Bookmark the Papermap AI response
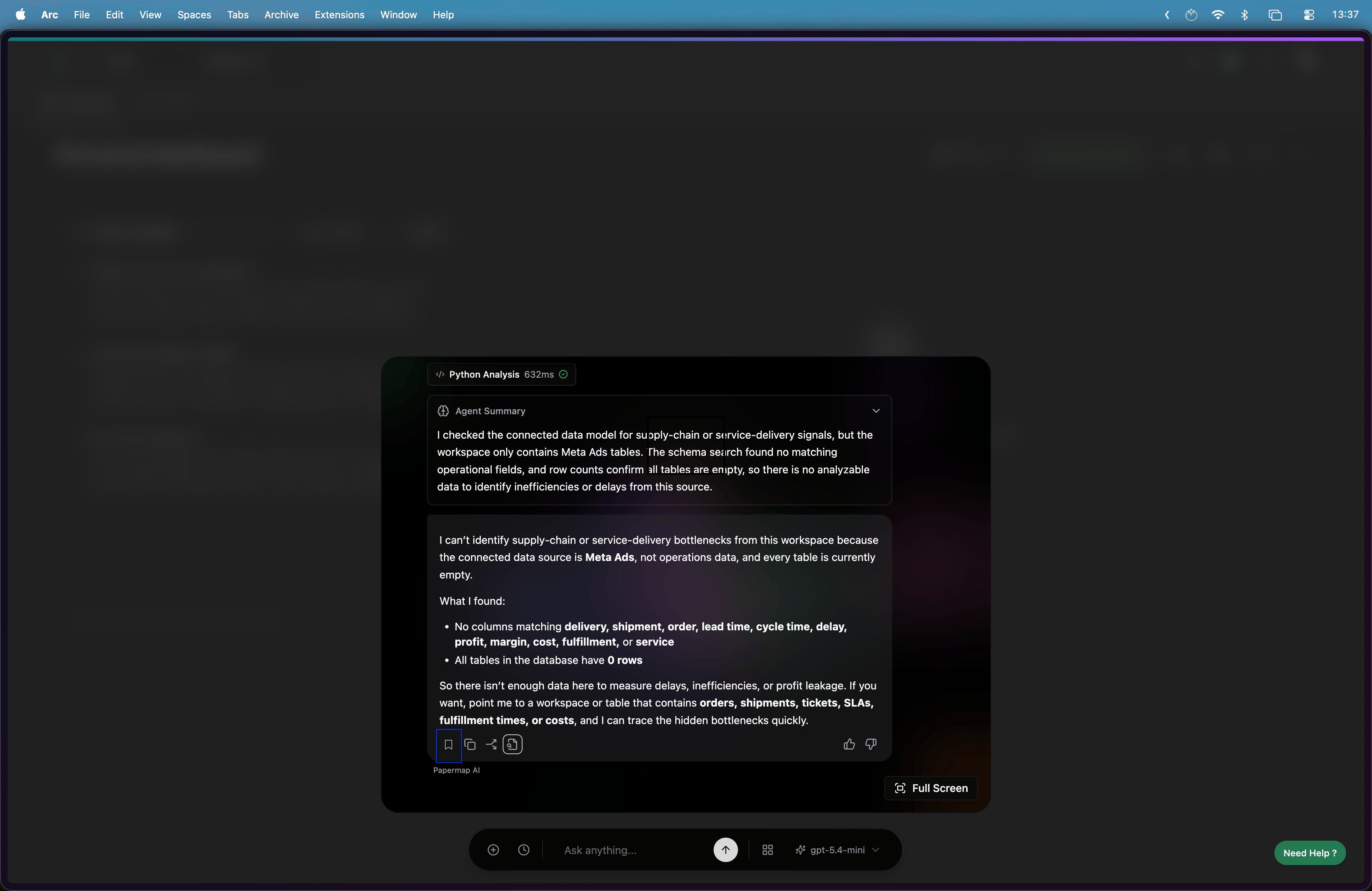 point(449,745)
